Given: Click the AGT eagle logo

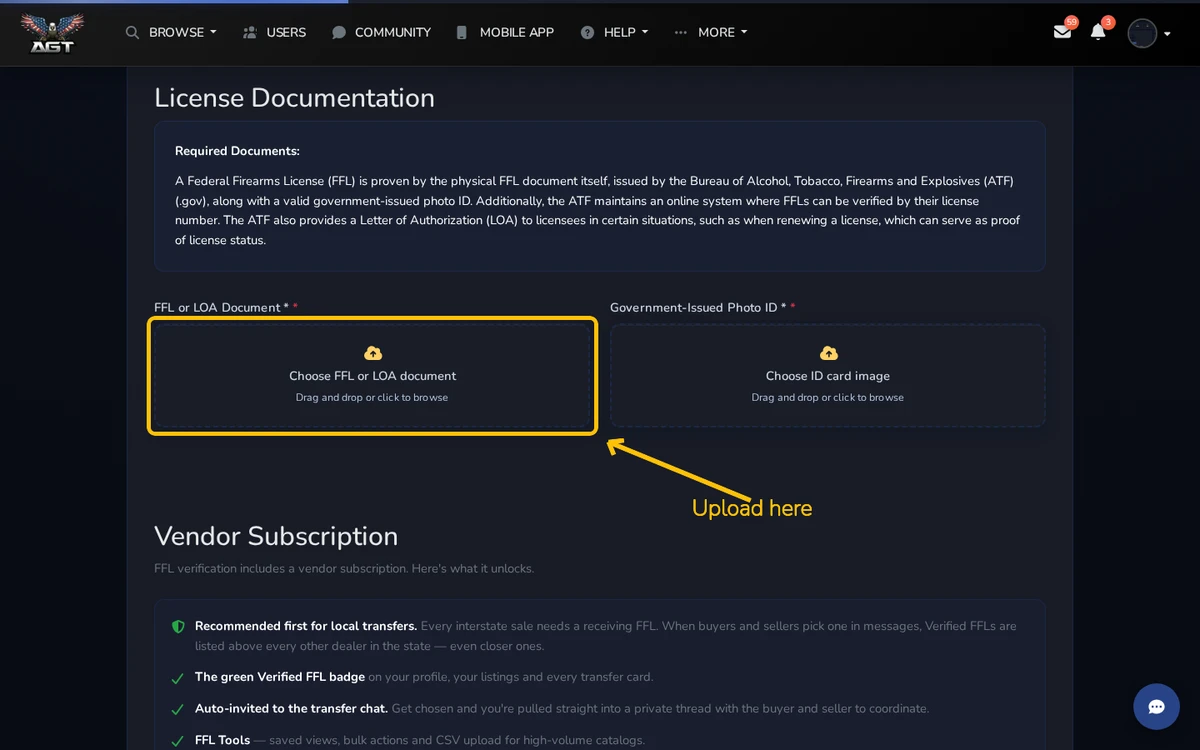Looking at the screenshot, I should (x=52, y=33).
